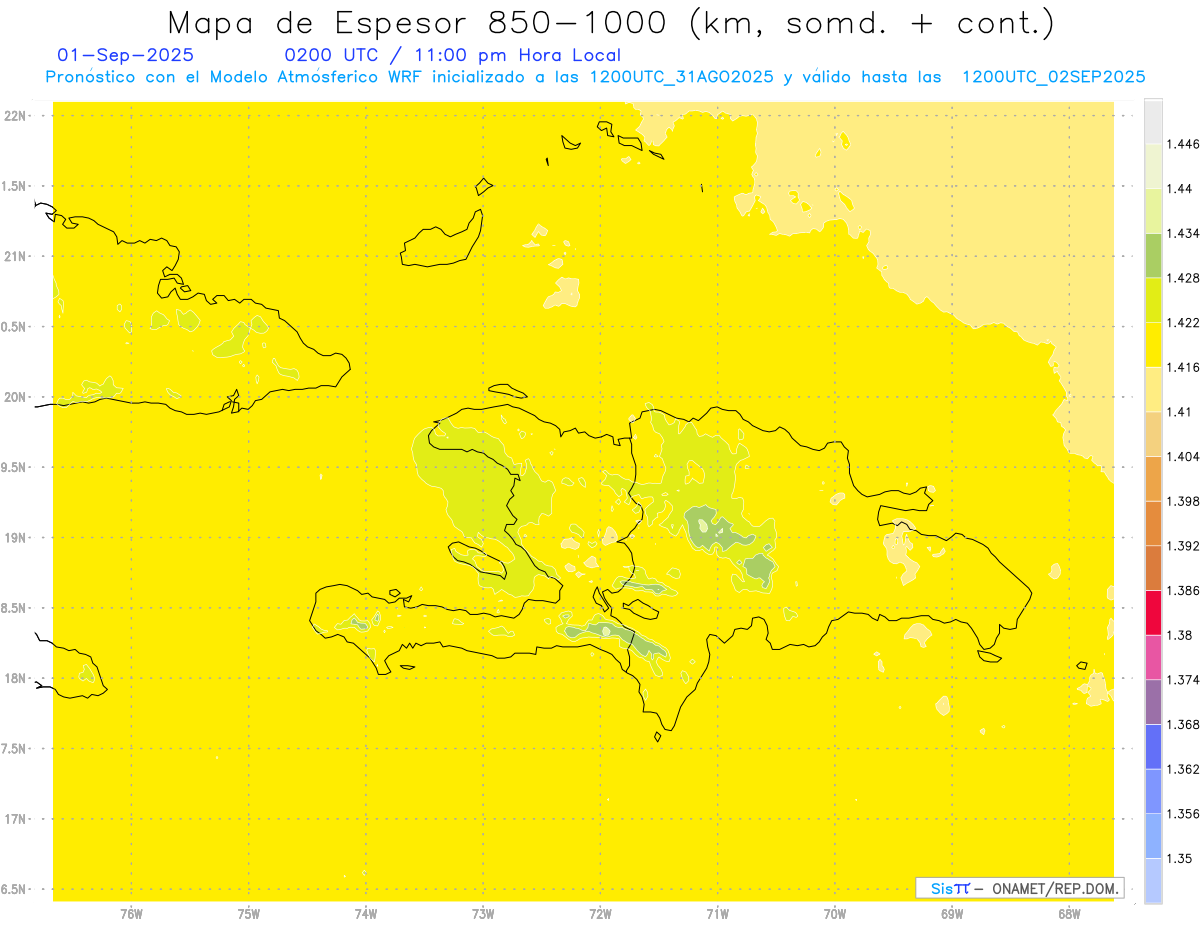The height and width of the screenshot is (927, 1200).
Task: Click the legend value '1.398'
Action: pyautogui.click(x=1183, y=501)
